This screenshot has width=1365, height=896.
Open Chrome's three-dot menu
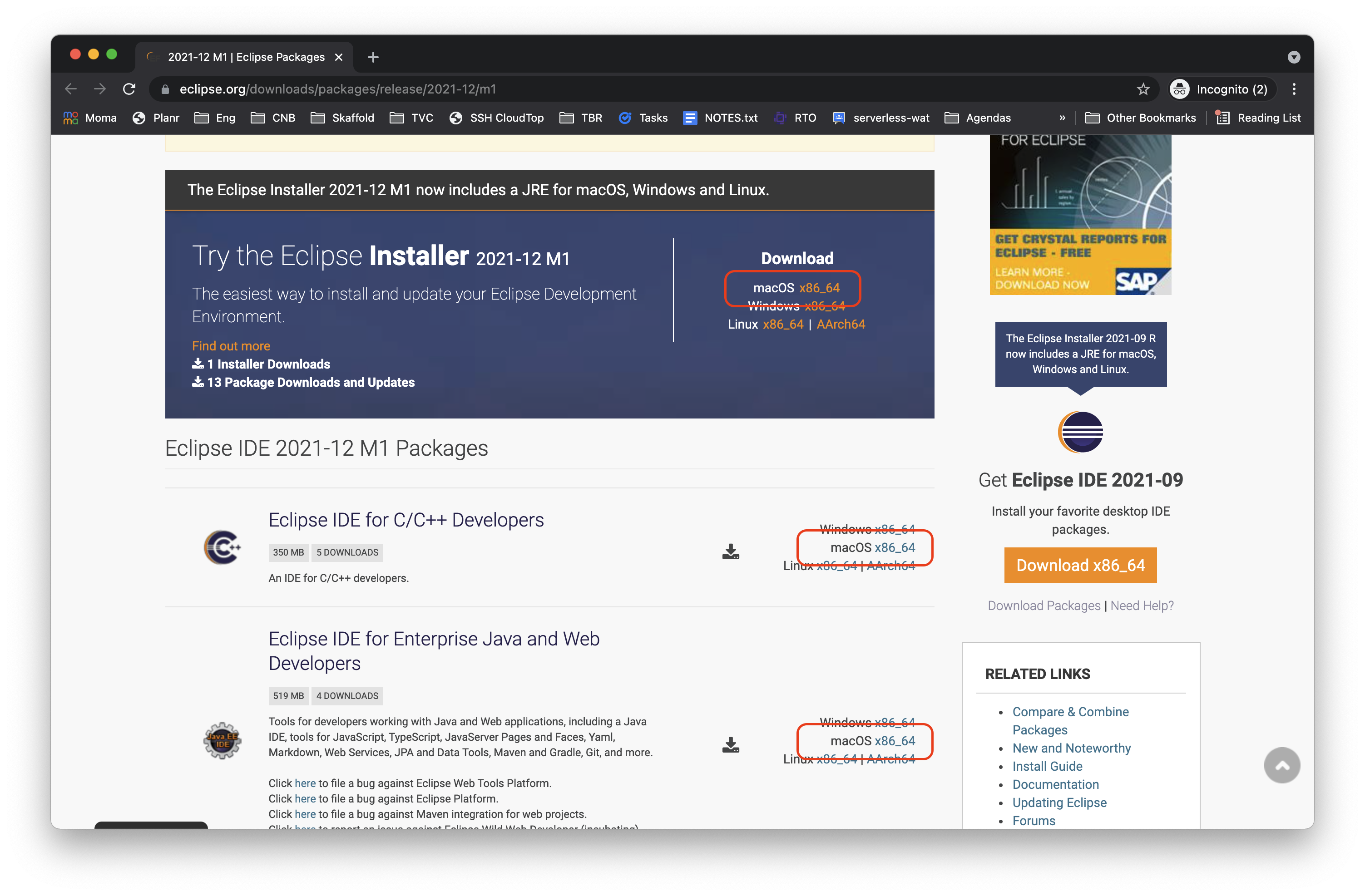(x=1294, y=89)
